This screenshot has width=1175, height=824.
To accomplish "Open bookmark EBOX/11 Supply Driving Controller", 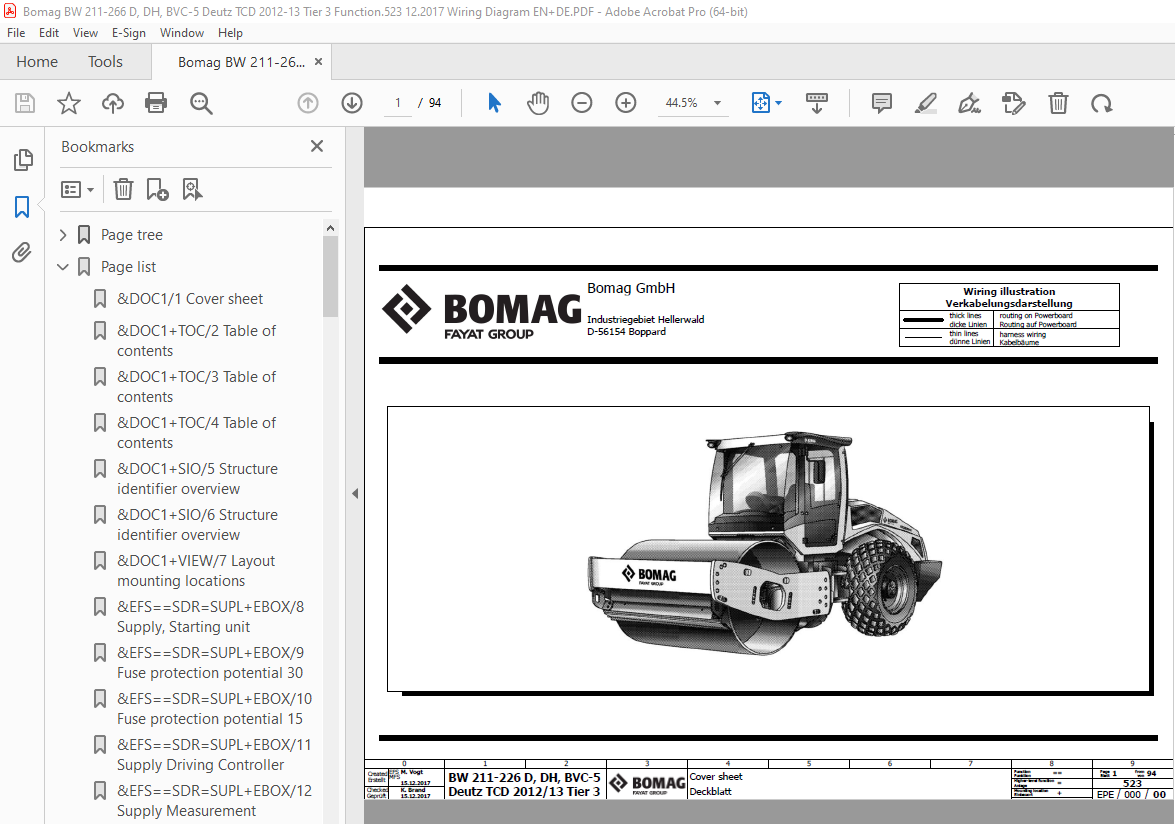I will pos(214,754).
